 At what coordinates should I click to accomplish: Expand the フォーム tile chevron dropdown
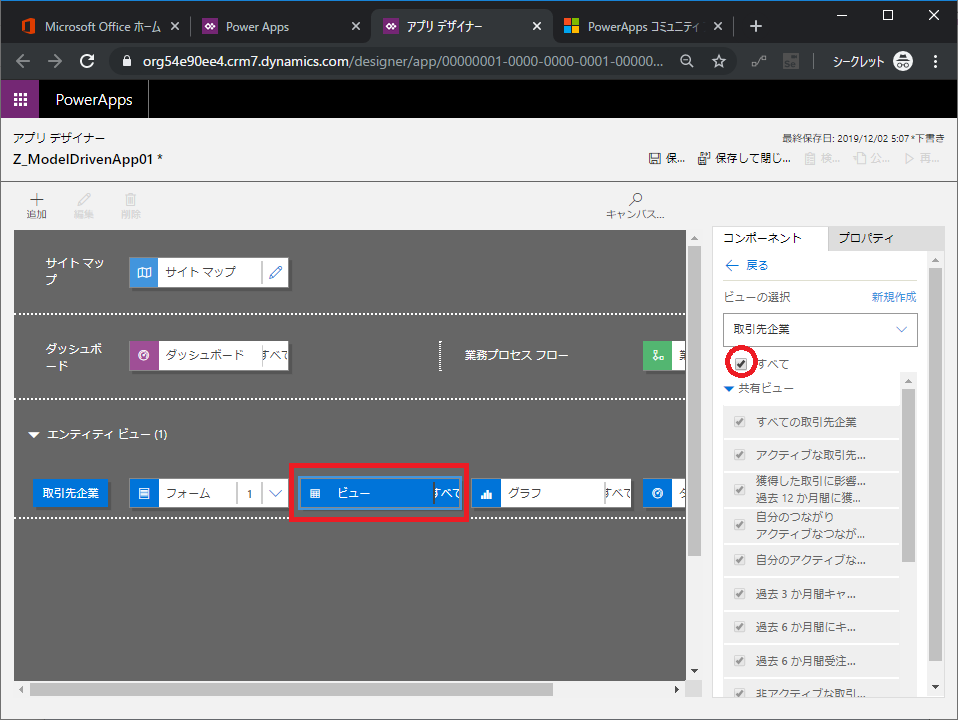point(276,493)
